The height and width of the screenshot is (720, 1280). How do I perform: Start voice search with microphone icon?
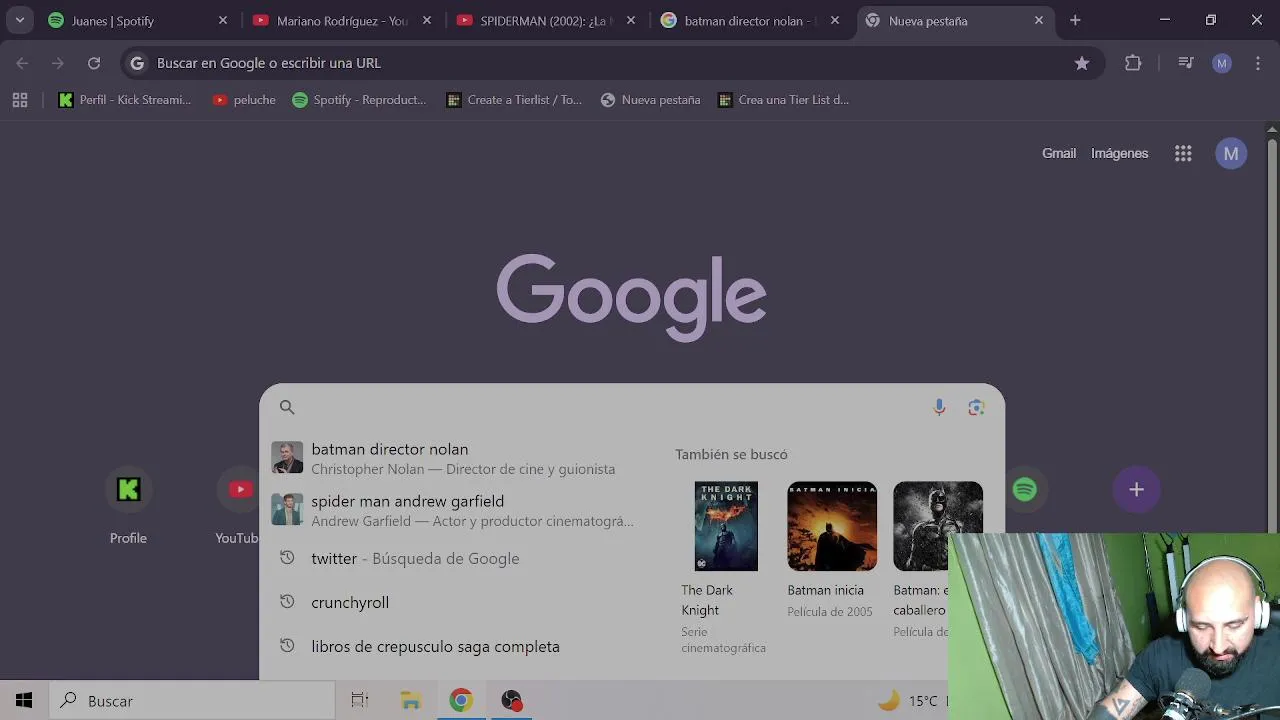pos(939,407)
